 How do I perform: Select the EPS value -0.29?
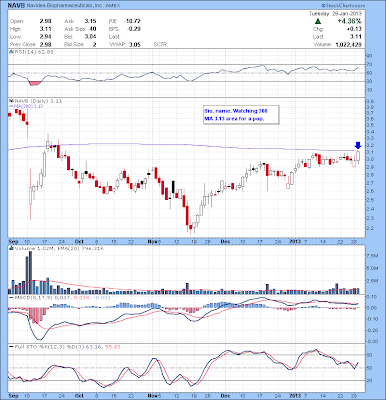click(x=134, y=29)
